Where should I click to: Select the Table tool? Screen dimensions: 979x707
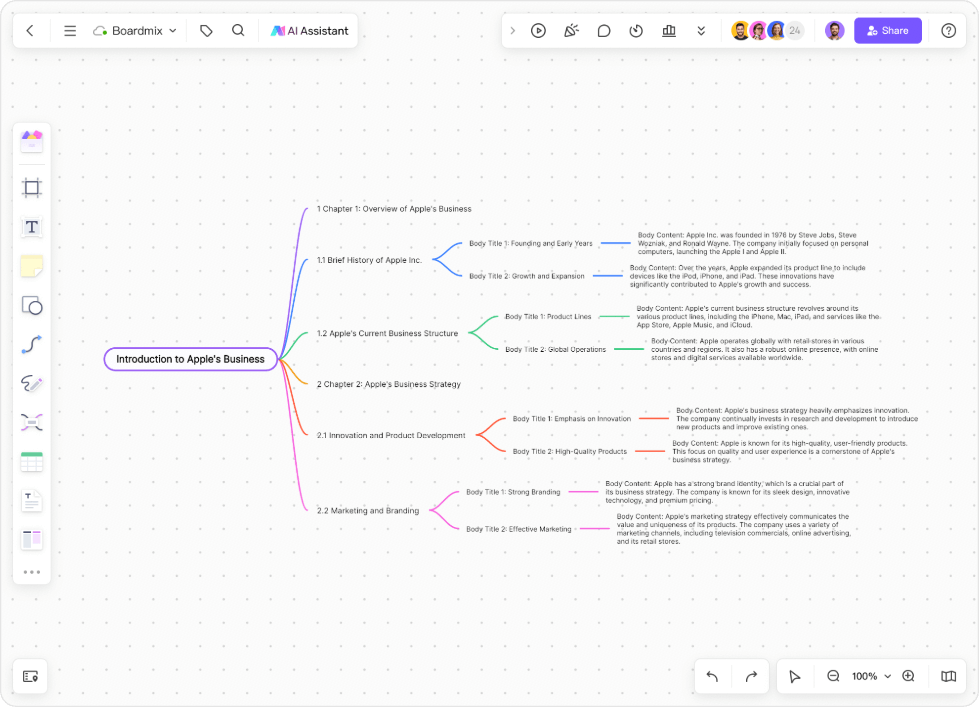coord(32,462)
